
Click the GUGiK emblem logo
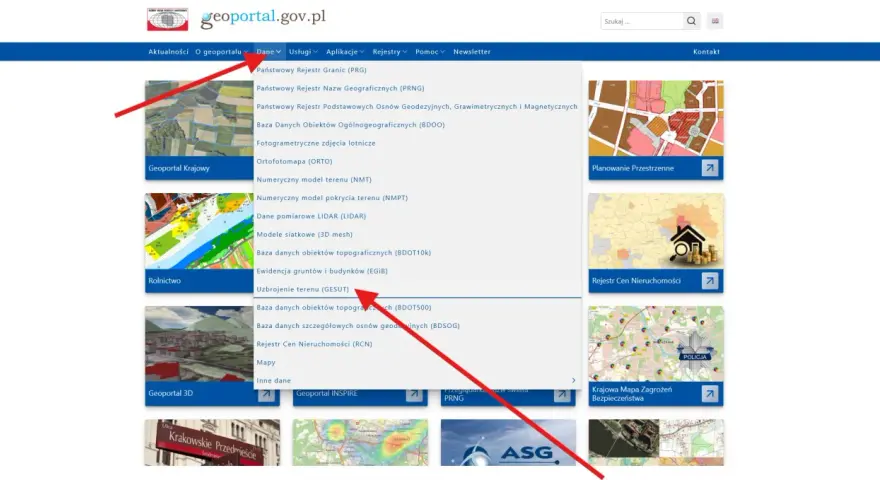tap(167, 20)
